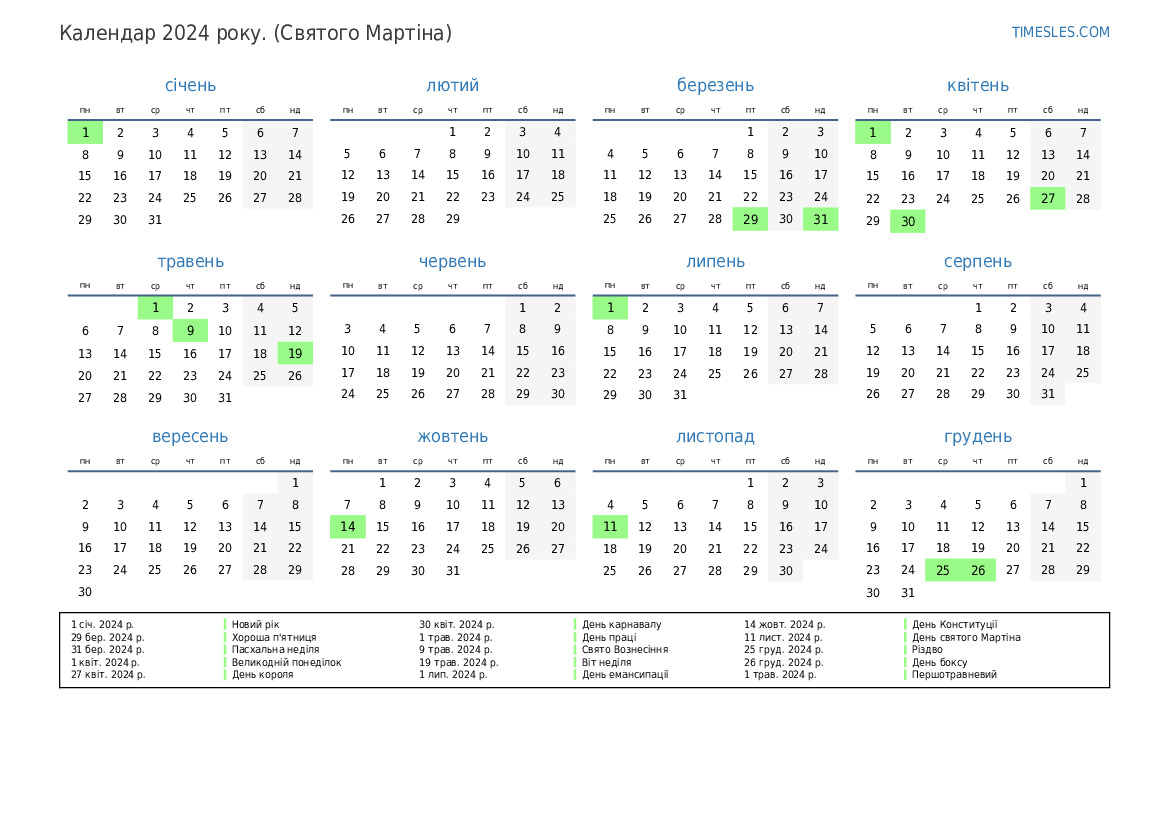Select the листопад month heading

pyautogui.click(x=715, y=437)
